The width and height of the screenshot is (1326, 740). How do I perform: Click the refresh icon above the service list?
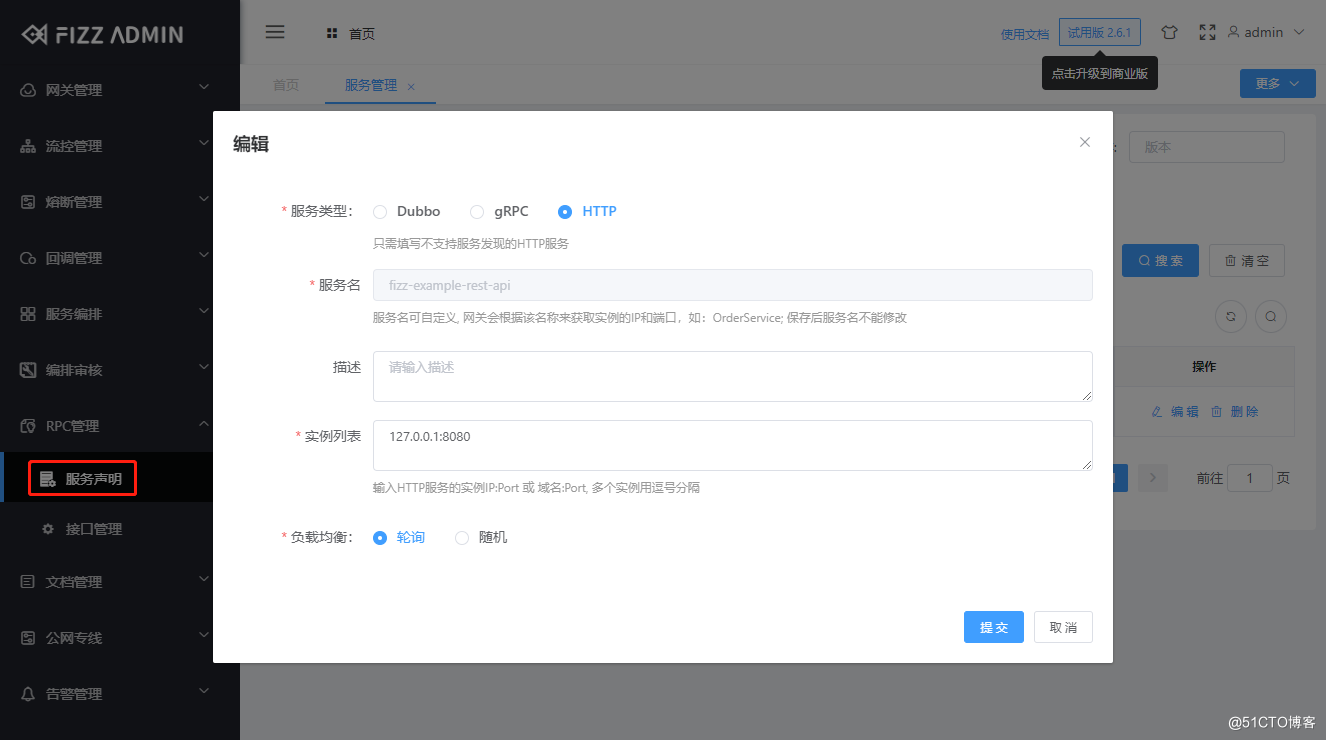[1230, 316]
